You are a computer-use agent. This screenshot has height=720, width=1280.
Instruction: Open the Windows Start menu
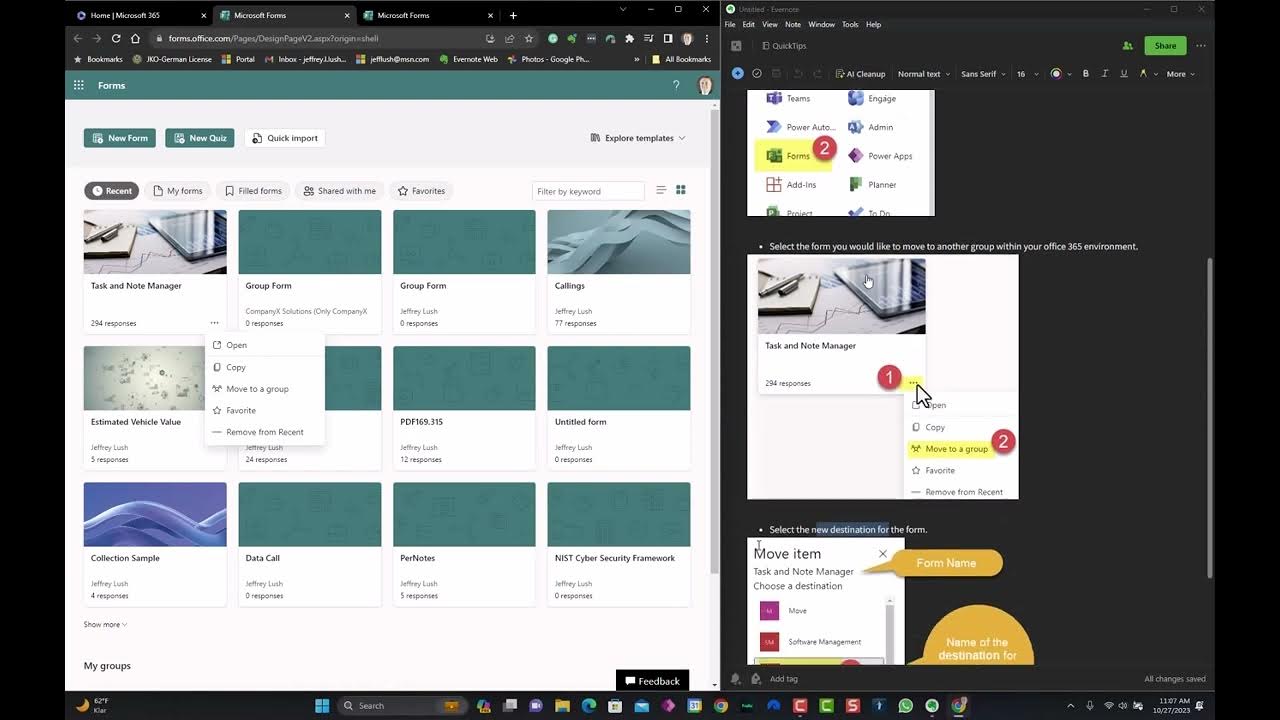[x=322, y=705]
